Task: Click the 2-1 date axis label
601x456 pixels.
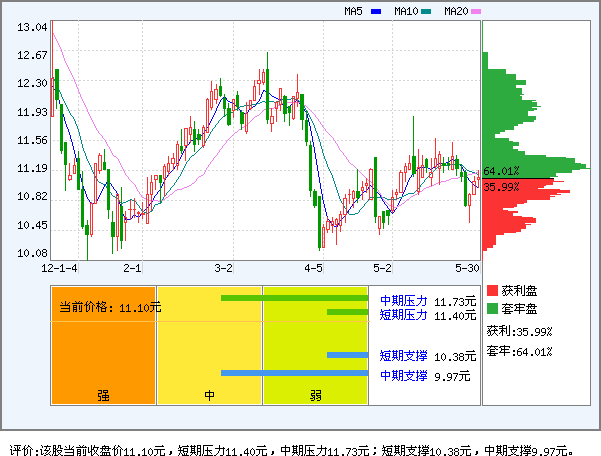Action: [x=132, y=268]
